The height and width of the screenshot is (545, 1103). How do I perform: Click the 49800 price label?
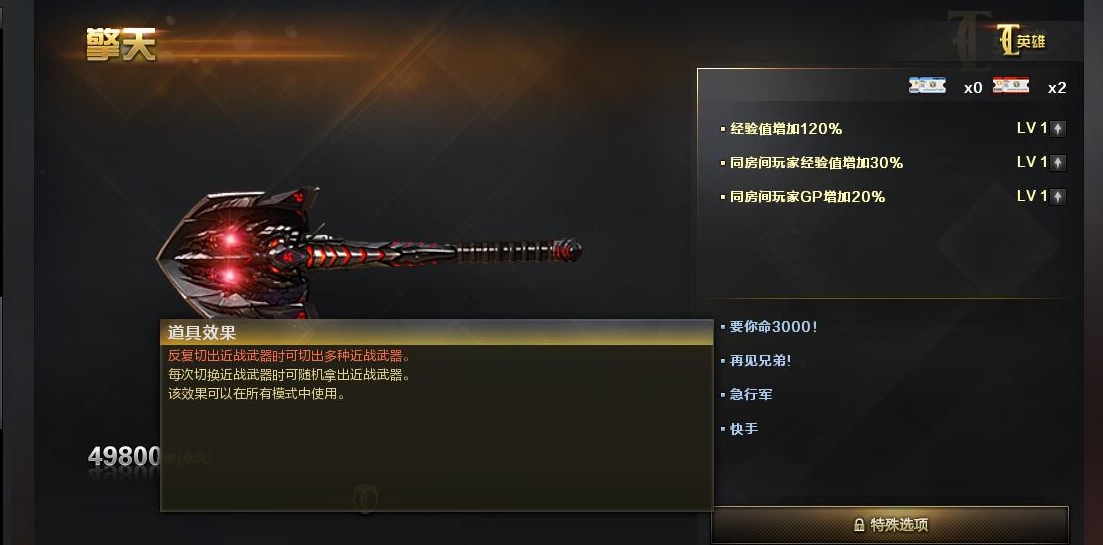click(125, 457)
